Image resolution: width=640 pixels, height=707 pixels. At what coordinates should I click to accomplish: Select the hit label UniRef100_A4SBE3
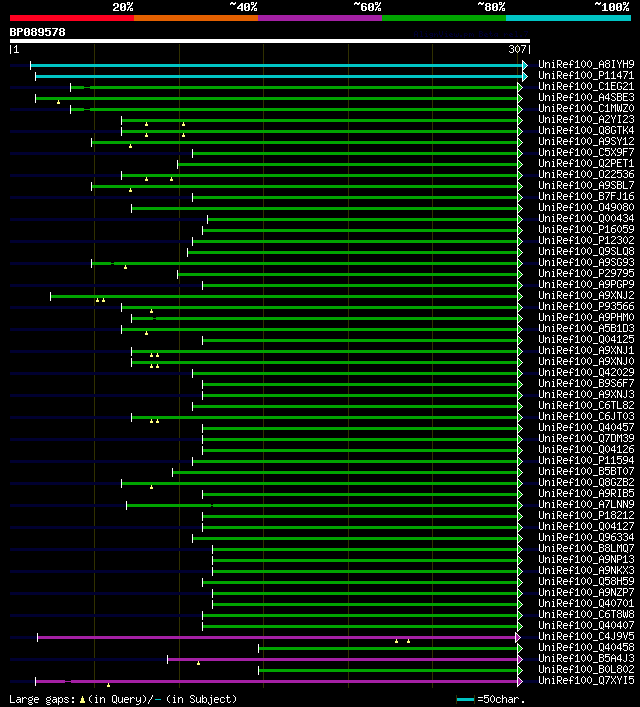[x=586, y=97]
